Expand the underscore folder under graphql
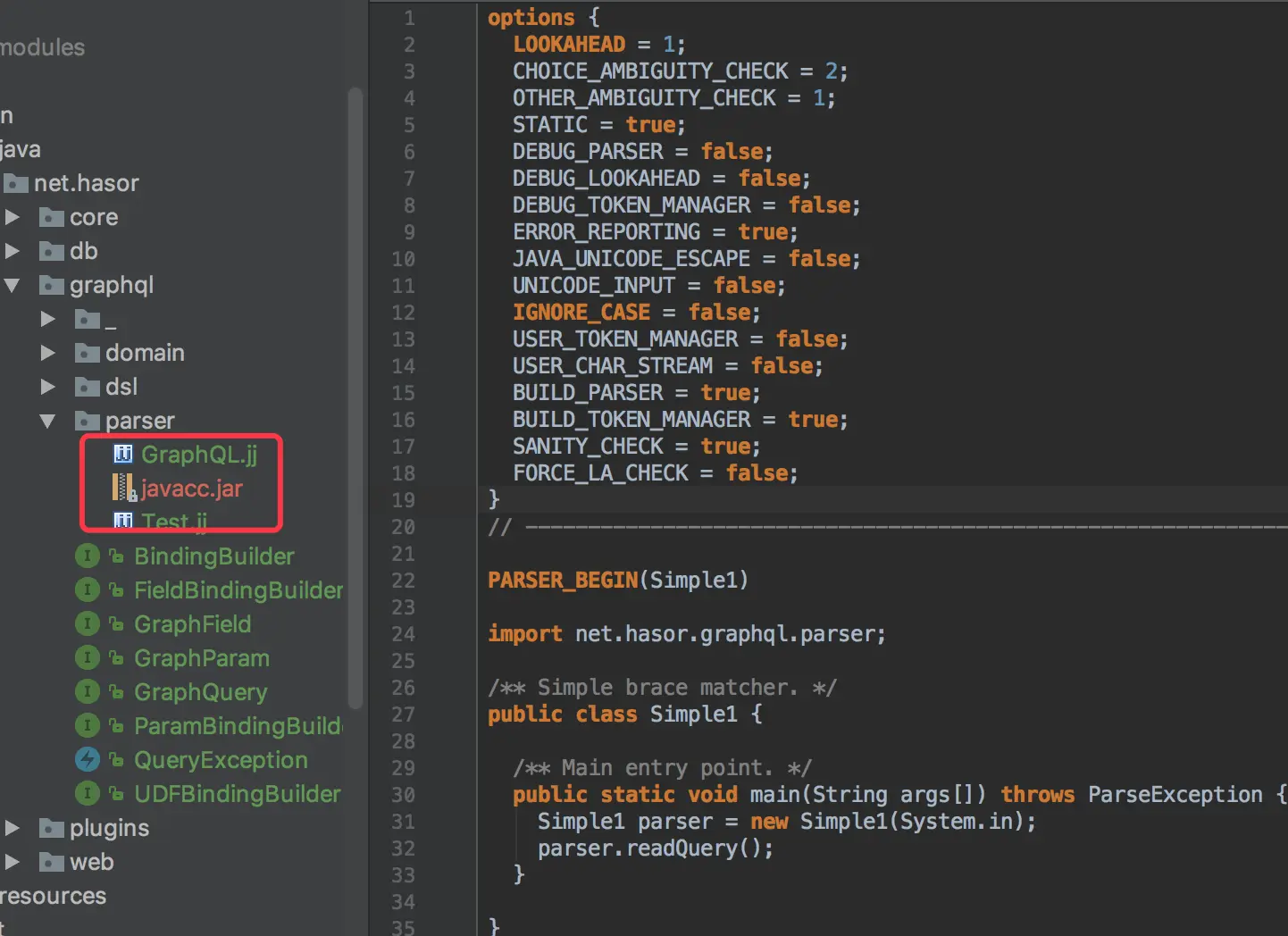 click(48, 319)
